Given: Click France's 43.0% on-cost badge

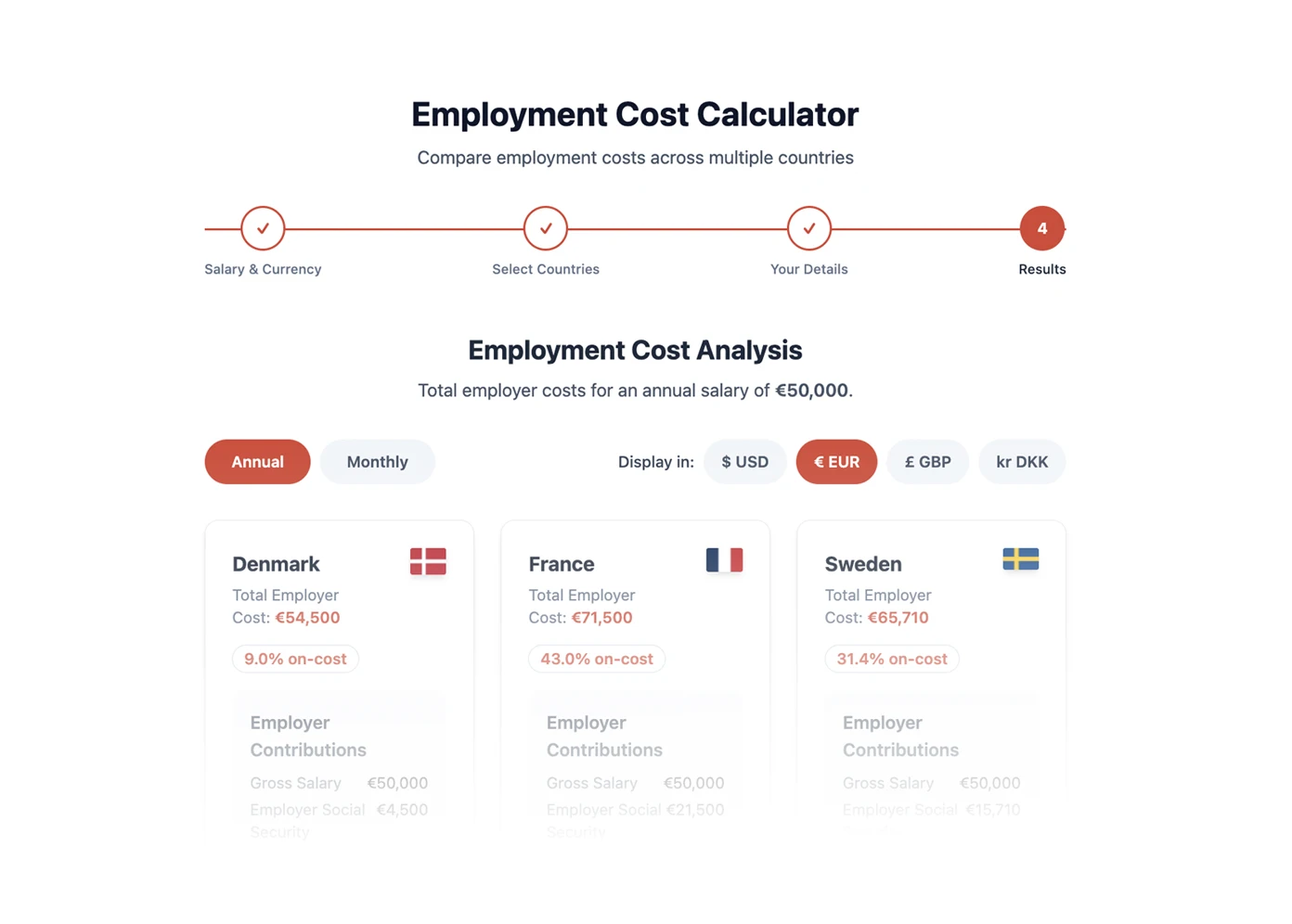Looking at the screenshot, I should click(x=597, y=659).
